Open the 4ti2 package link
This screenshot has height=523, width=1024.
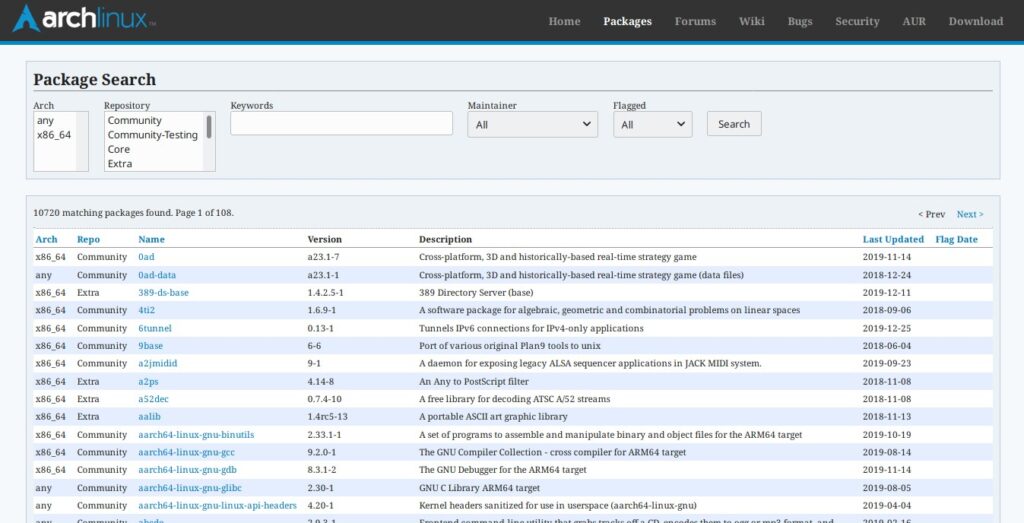click(x=146, y=310)
